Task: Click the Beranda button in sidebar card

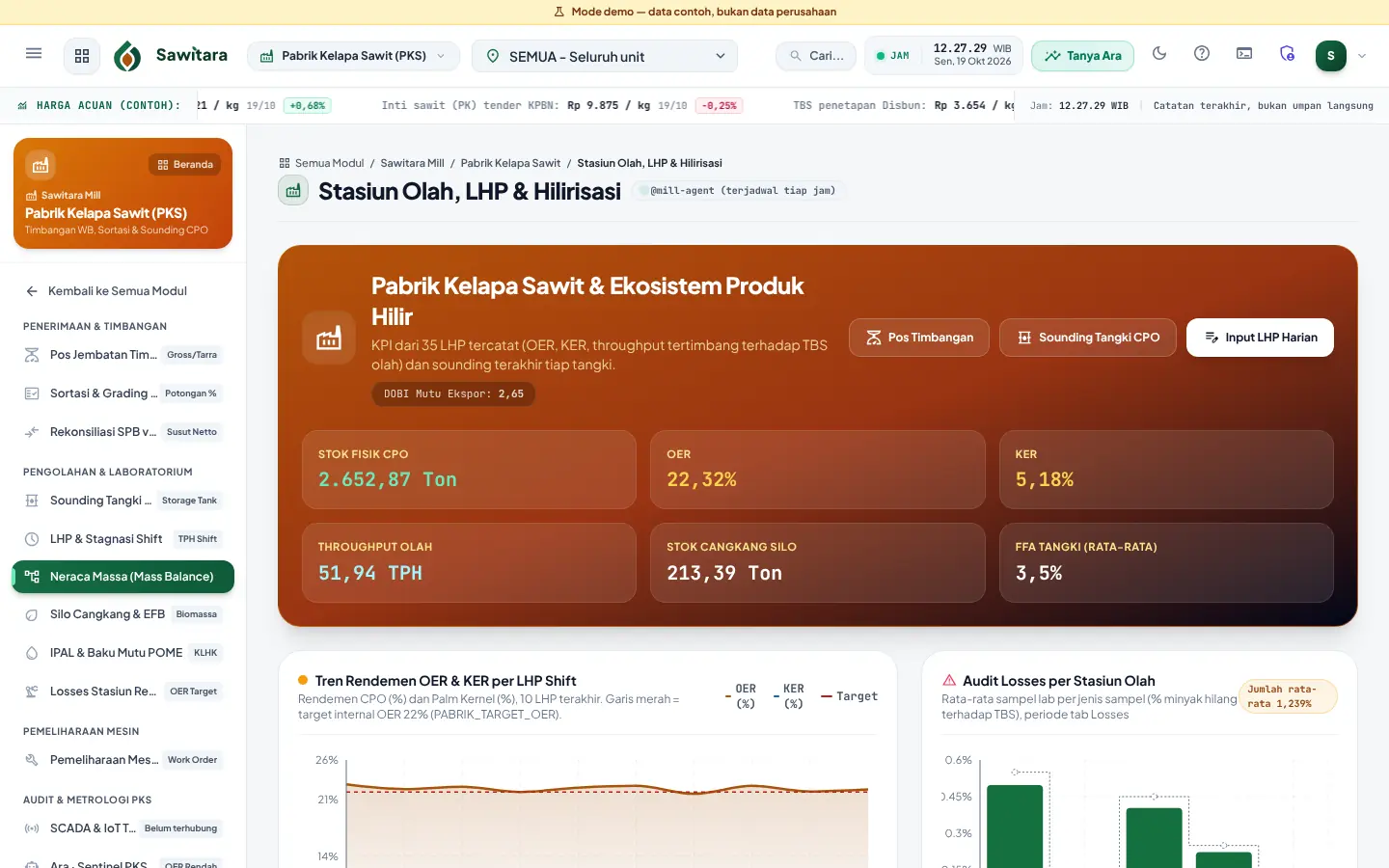Action: (x=185, y=165)
